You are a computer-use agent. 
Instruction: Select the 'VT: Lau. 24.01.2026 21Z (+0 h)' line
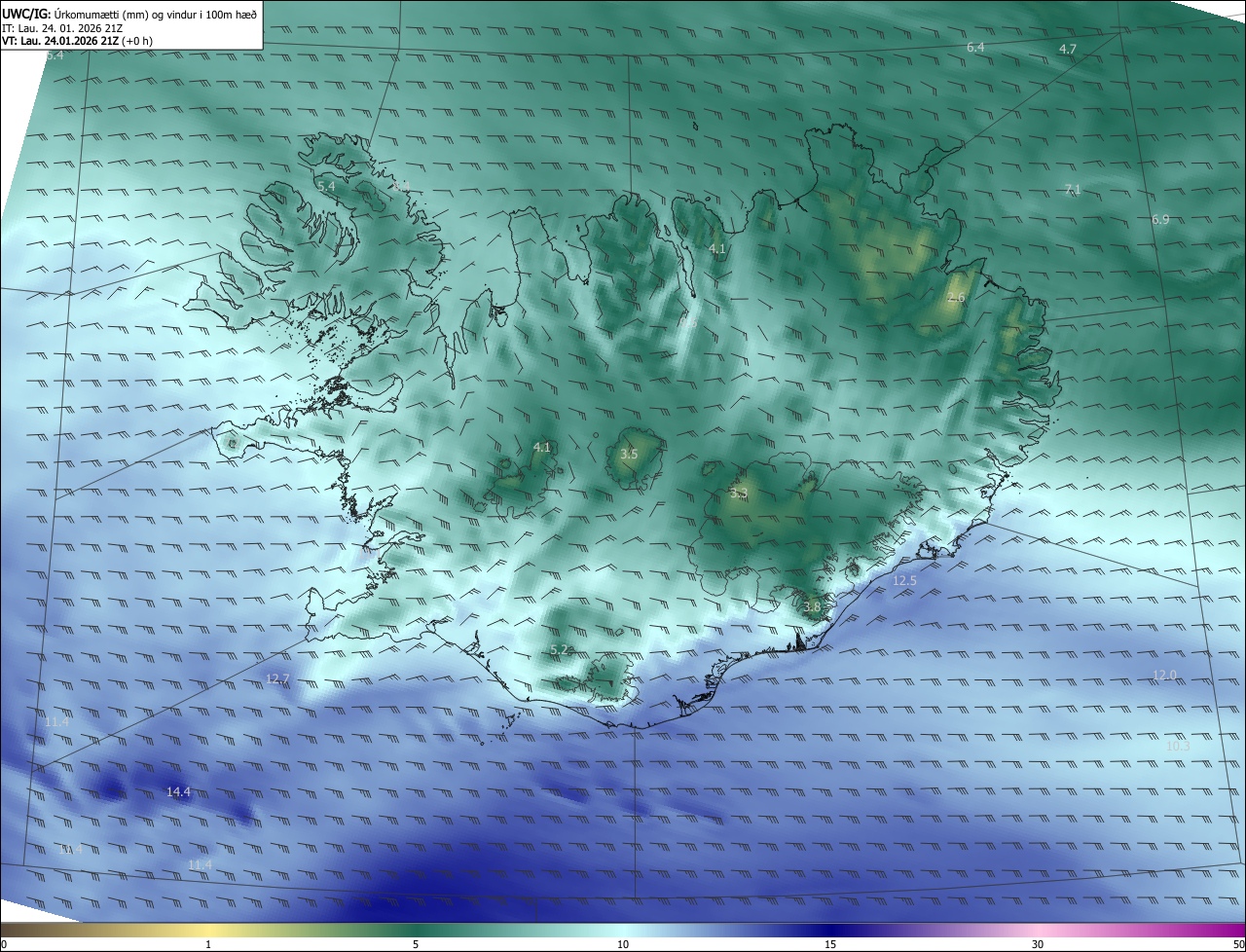pyautogui.click(x=77, y=41)
